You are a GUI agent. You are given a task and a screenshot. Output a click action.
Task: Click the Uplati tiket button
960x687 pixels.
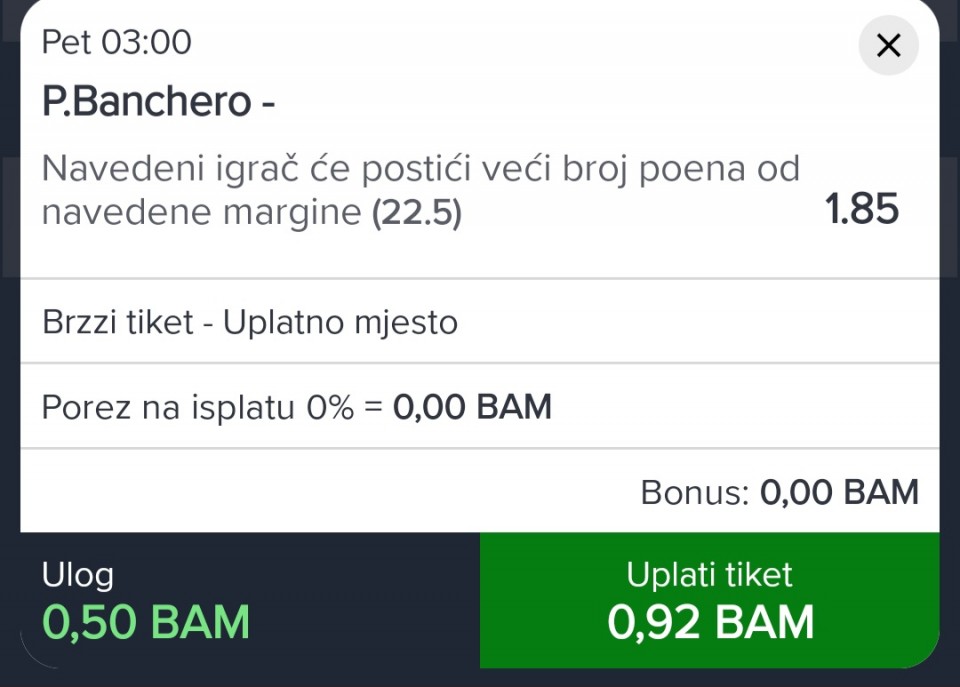click(x=710, y=600)
